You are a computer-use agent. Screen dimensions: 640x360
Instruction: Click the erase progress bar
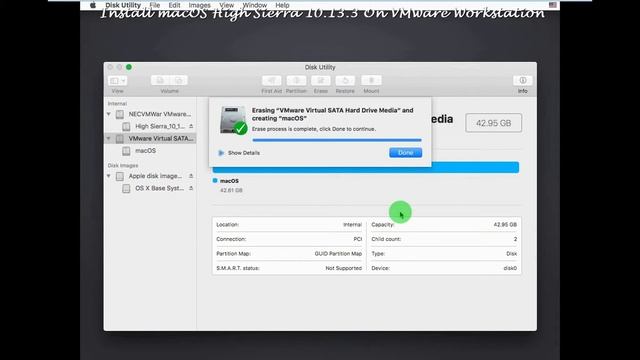[x=337, y=140]
